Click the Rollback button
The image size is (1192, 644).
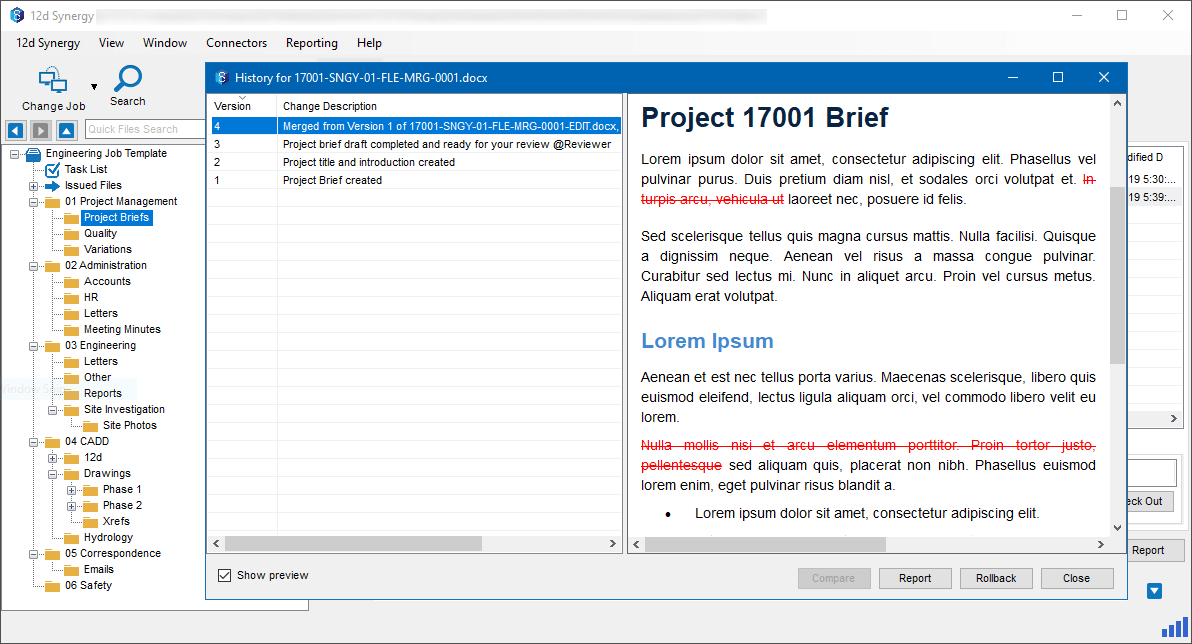tap(996, 578)
